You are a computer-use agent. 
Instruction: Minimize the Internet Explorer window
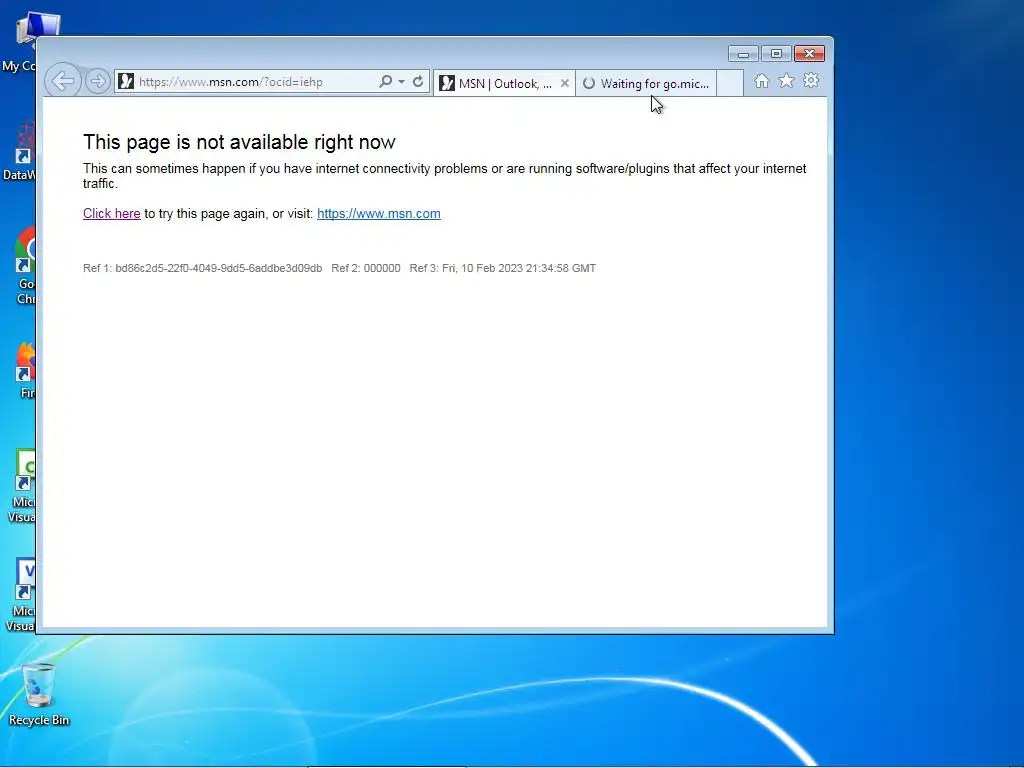(743, 54)
